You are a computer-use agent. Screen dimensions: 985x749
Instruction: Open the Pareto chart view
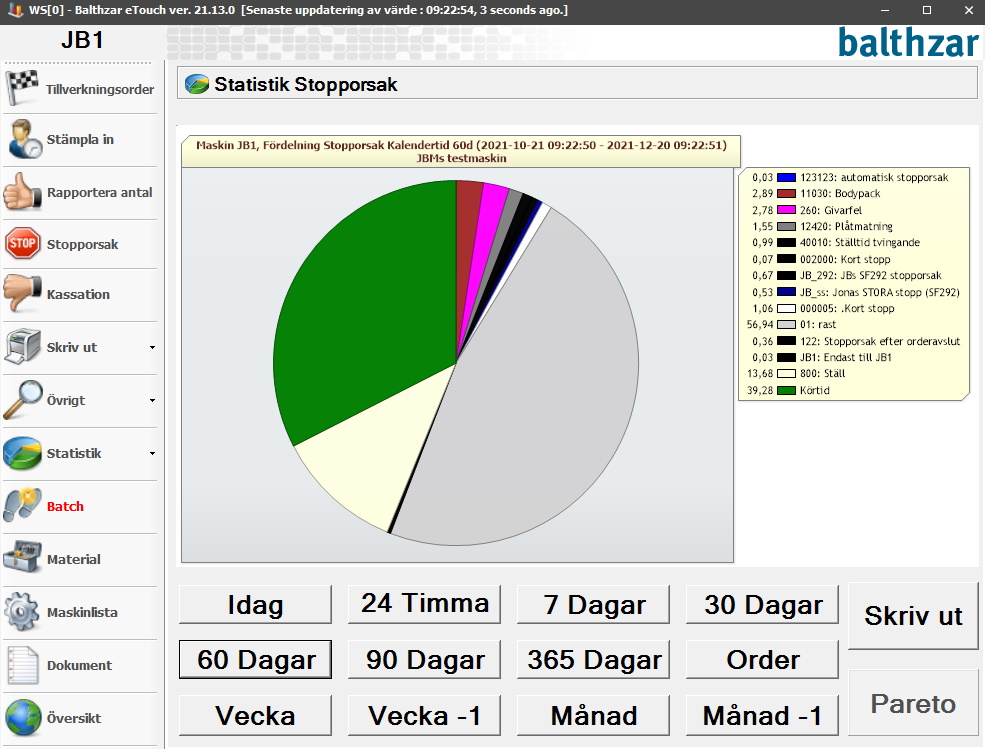coord(913,703)
